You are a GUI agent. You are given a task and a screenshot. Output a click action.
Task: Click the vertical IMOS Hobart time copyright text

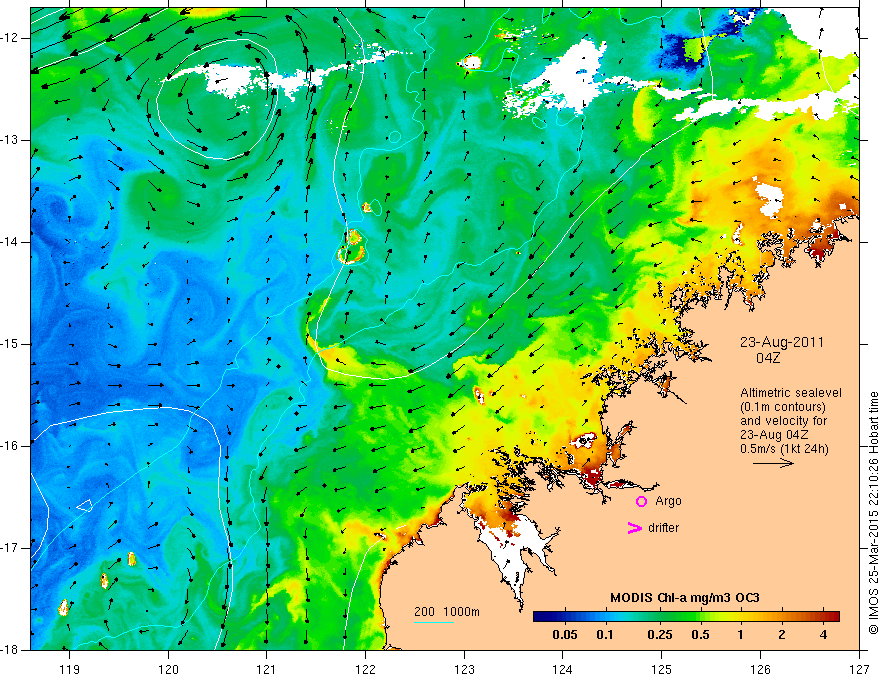pyautogui.click(x=873, y=513)
